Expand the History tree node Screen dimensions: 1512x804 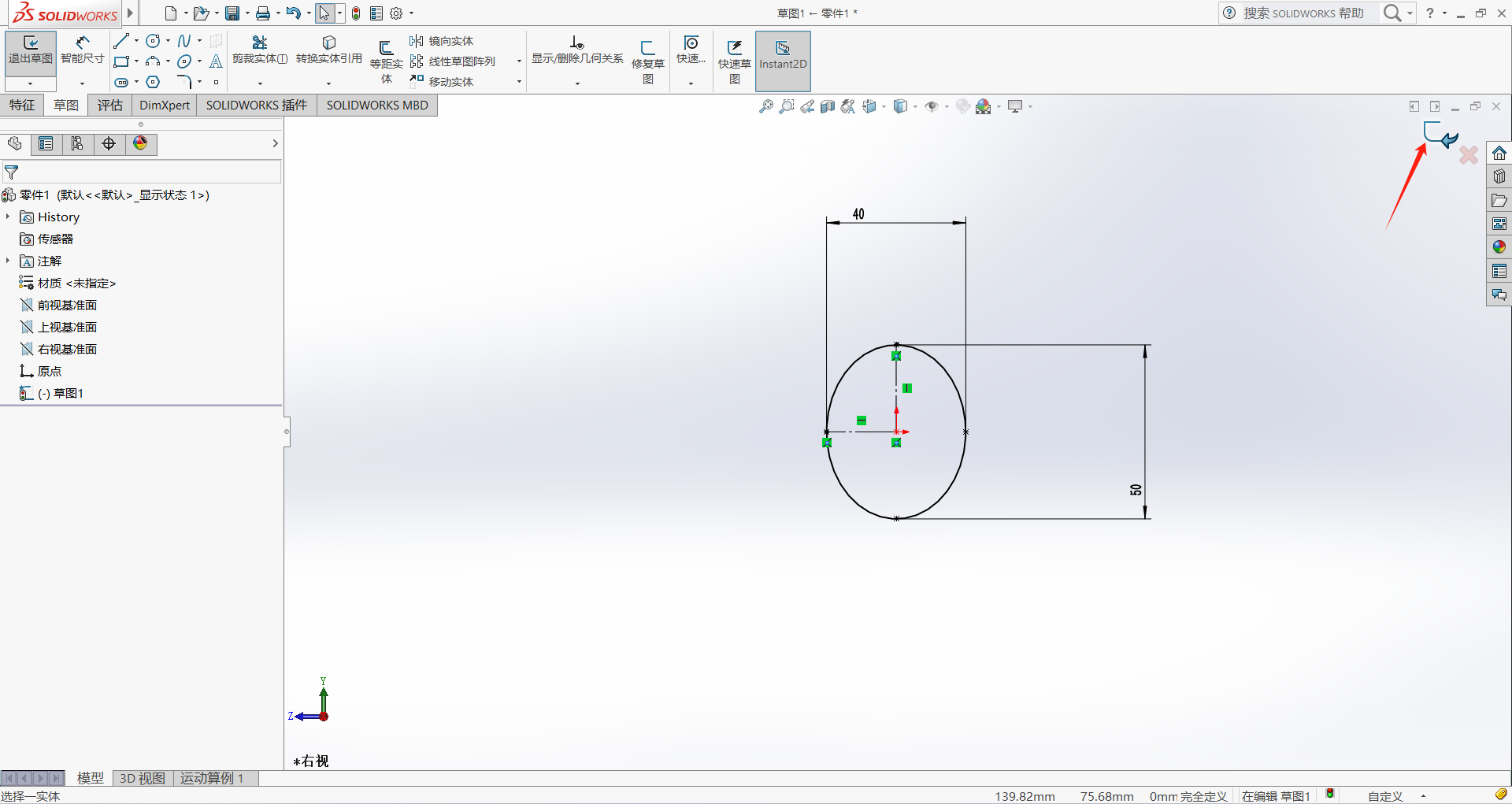pos(8,217)
